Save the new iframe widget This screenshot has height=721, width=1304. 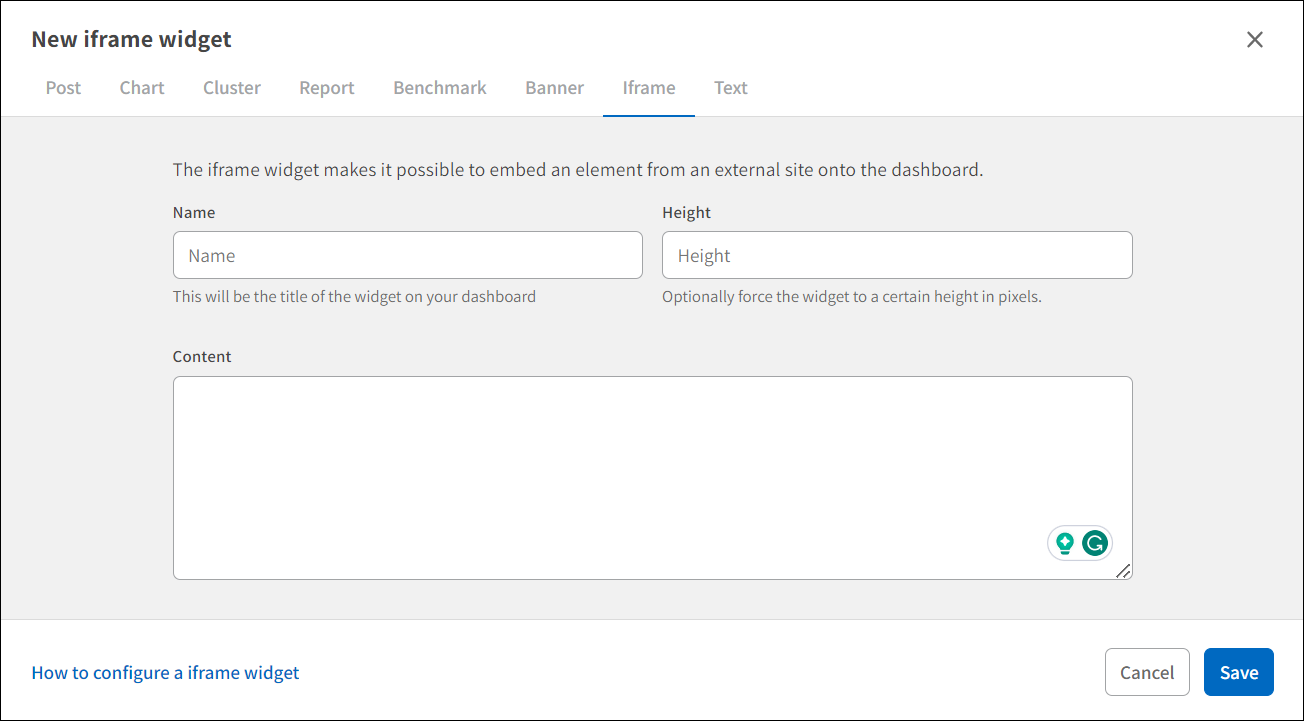pyautogui.click(x=1238, y=672)
